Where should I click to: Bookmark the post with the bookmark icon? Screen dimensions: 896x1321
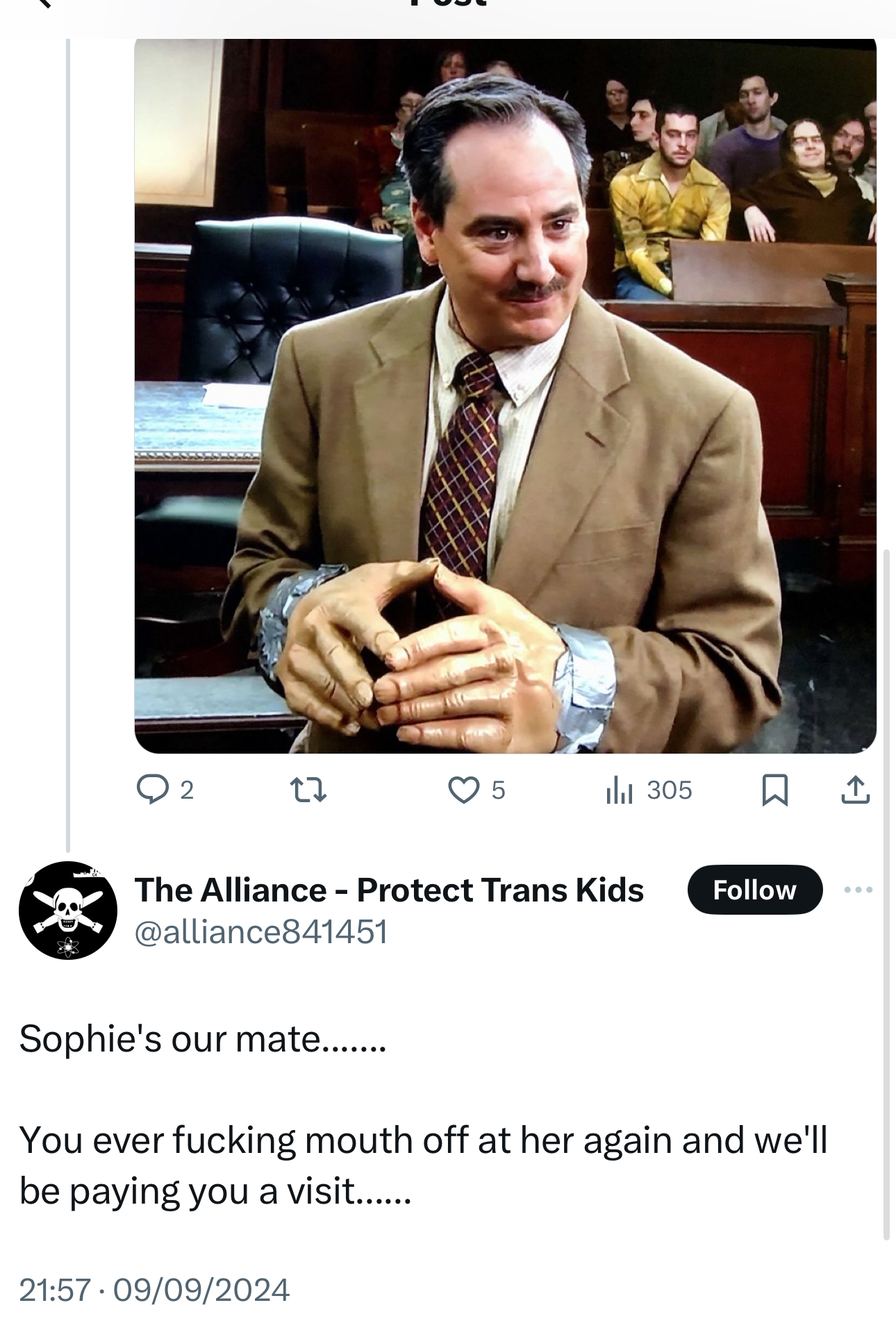[775, 790]
